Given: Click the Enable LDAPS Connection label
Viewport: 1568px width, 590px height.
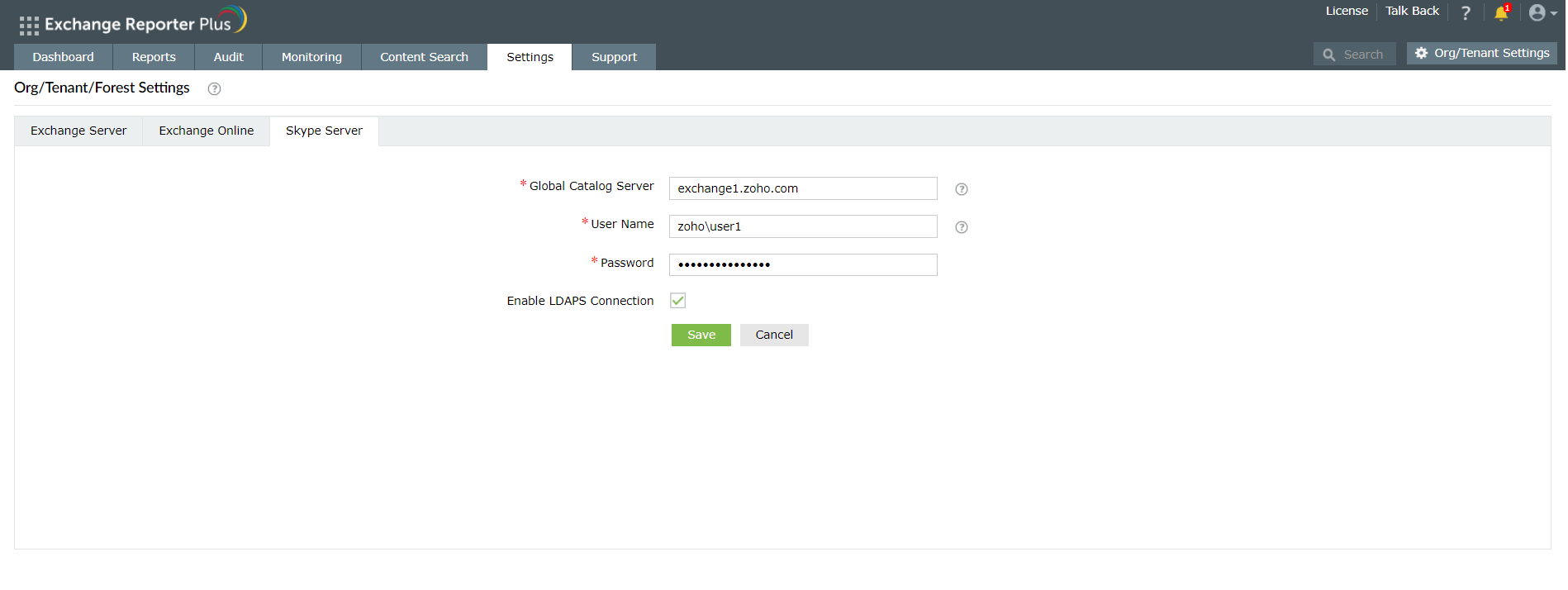Looking at the screenshot, I should [x=580, y=301].
